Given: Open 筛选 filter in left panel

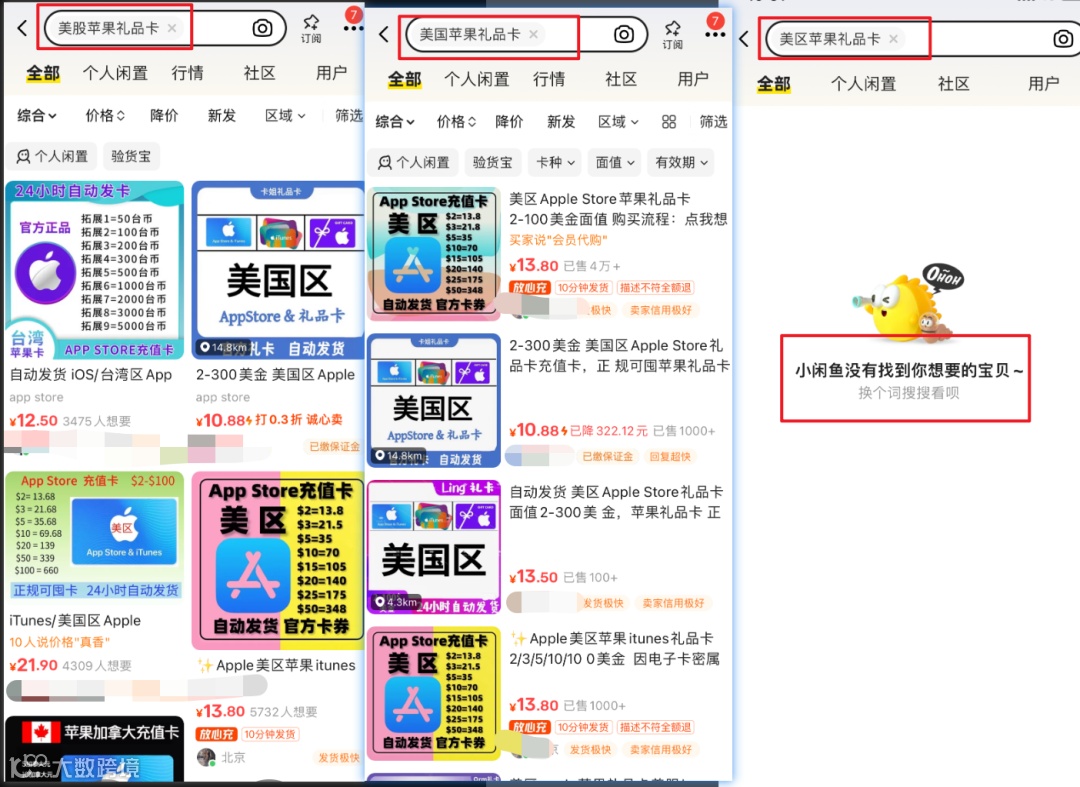Looking at the screenshot, I should [349, 116].
